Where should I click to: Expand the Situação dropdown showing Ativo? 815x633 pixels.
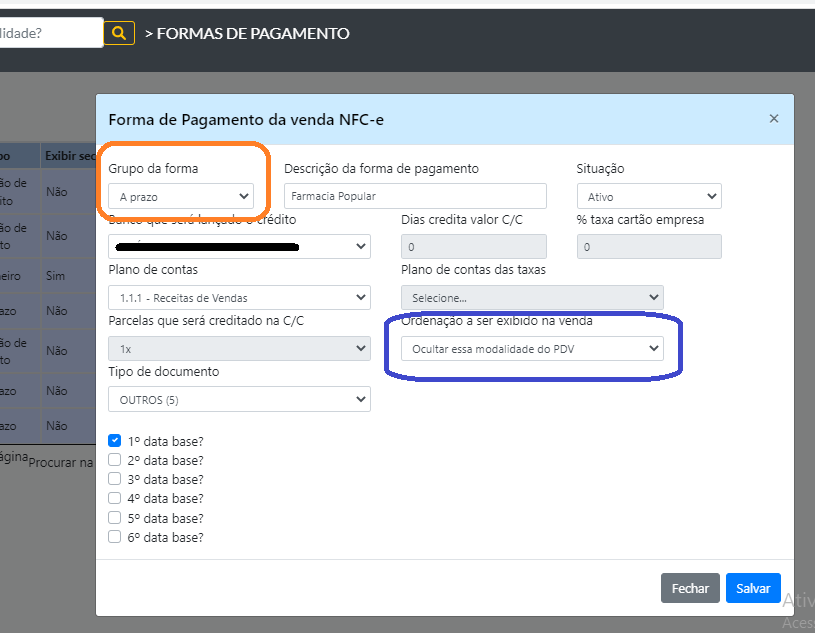pyautogui.click(x=649, y=197)
